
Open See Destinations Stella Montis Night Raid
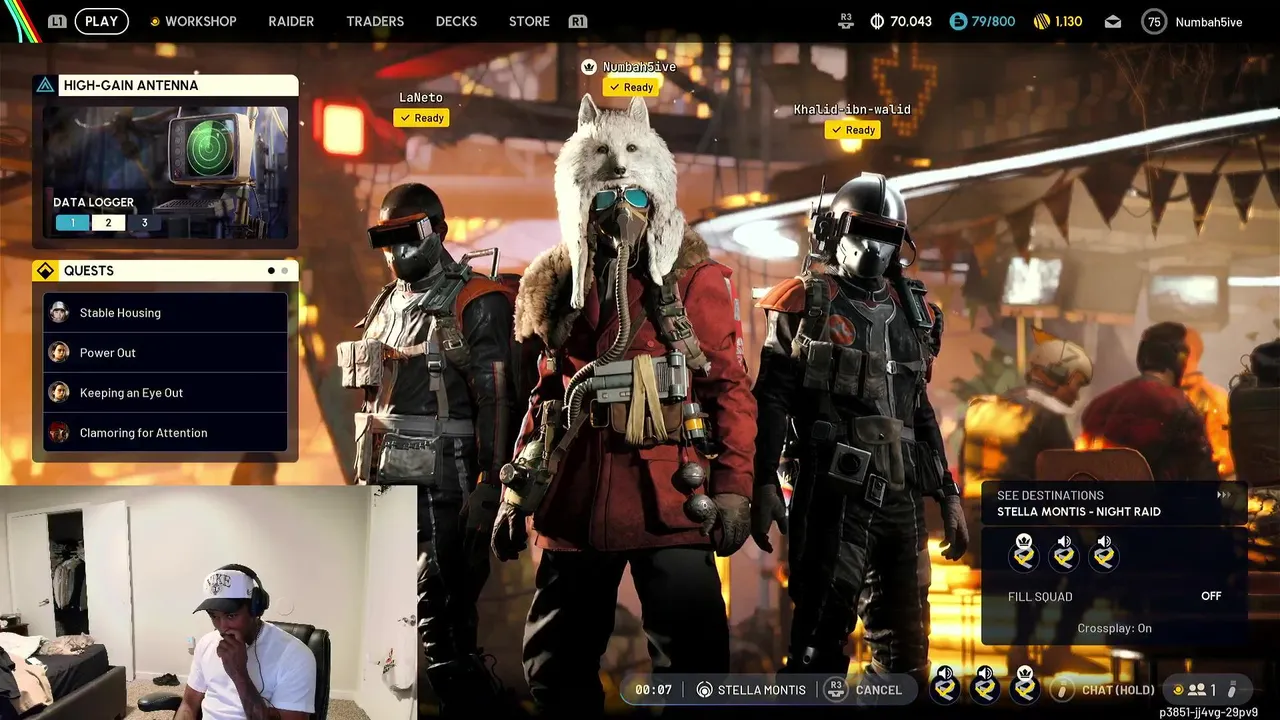(1114, 503)
